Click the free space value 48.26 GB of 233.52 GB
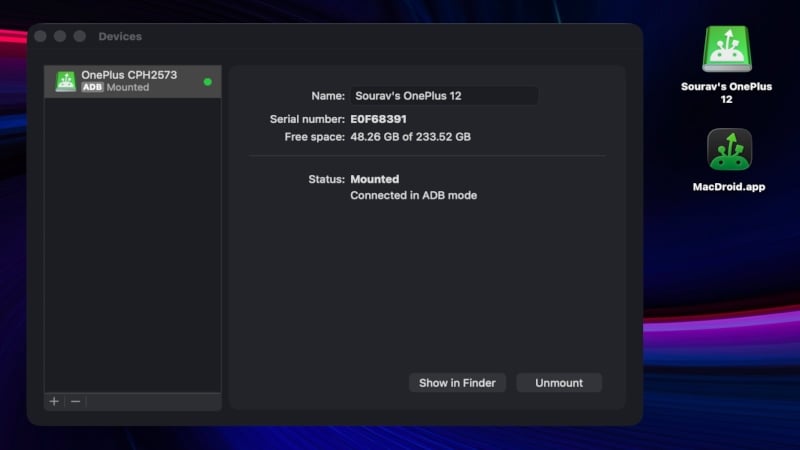The width and height of the screenshot is (800, 450). tap(410, 137)
